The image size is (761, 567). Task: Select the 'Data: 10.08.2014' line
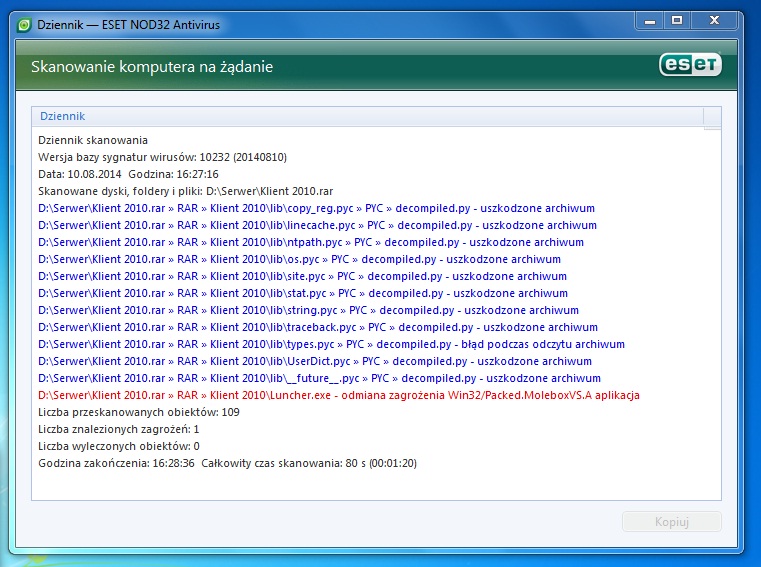[x=128, y=174]
